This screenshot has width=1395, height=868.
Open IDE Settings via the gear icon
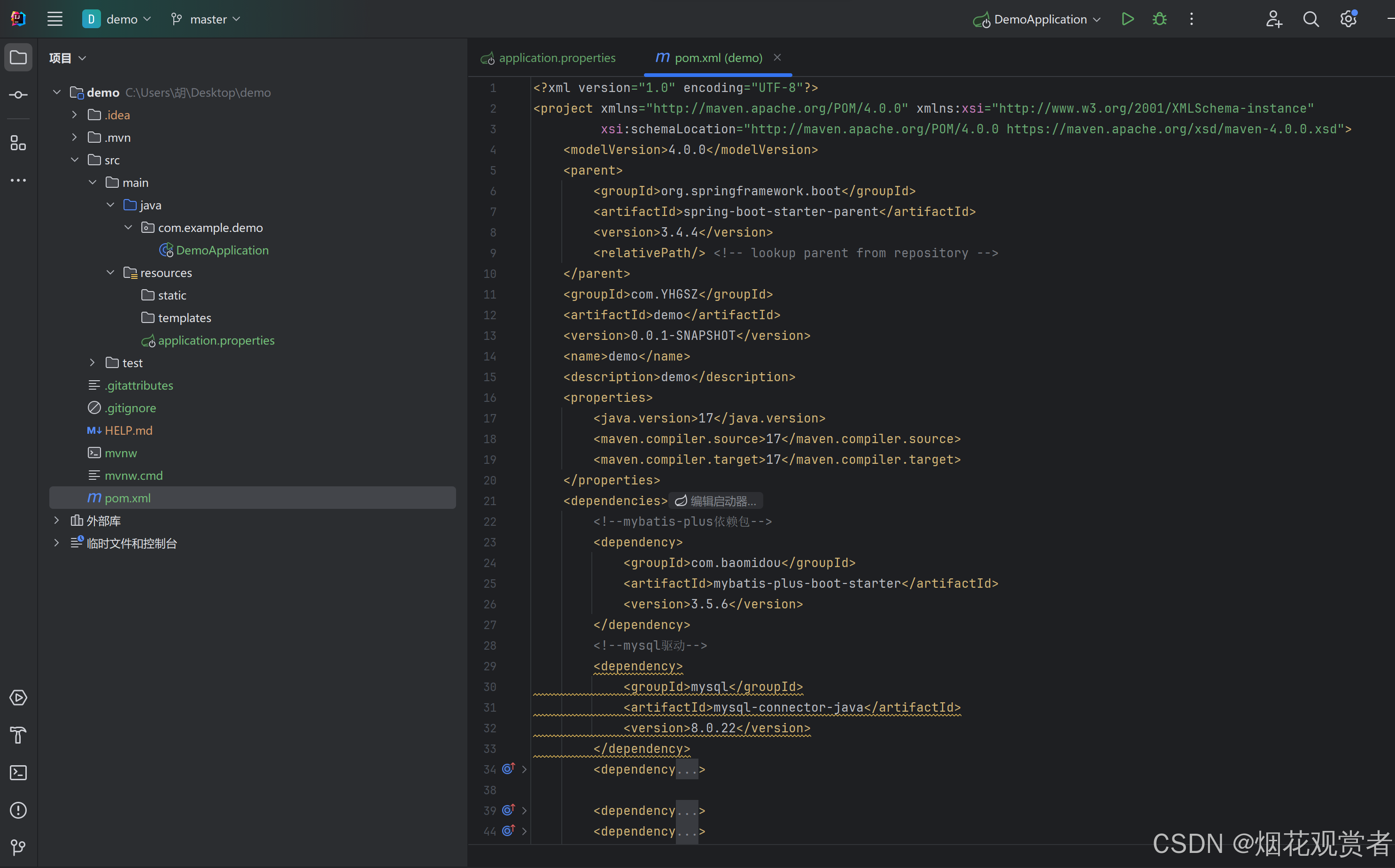1348,18
